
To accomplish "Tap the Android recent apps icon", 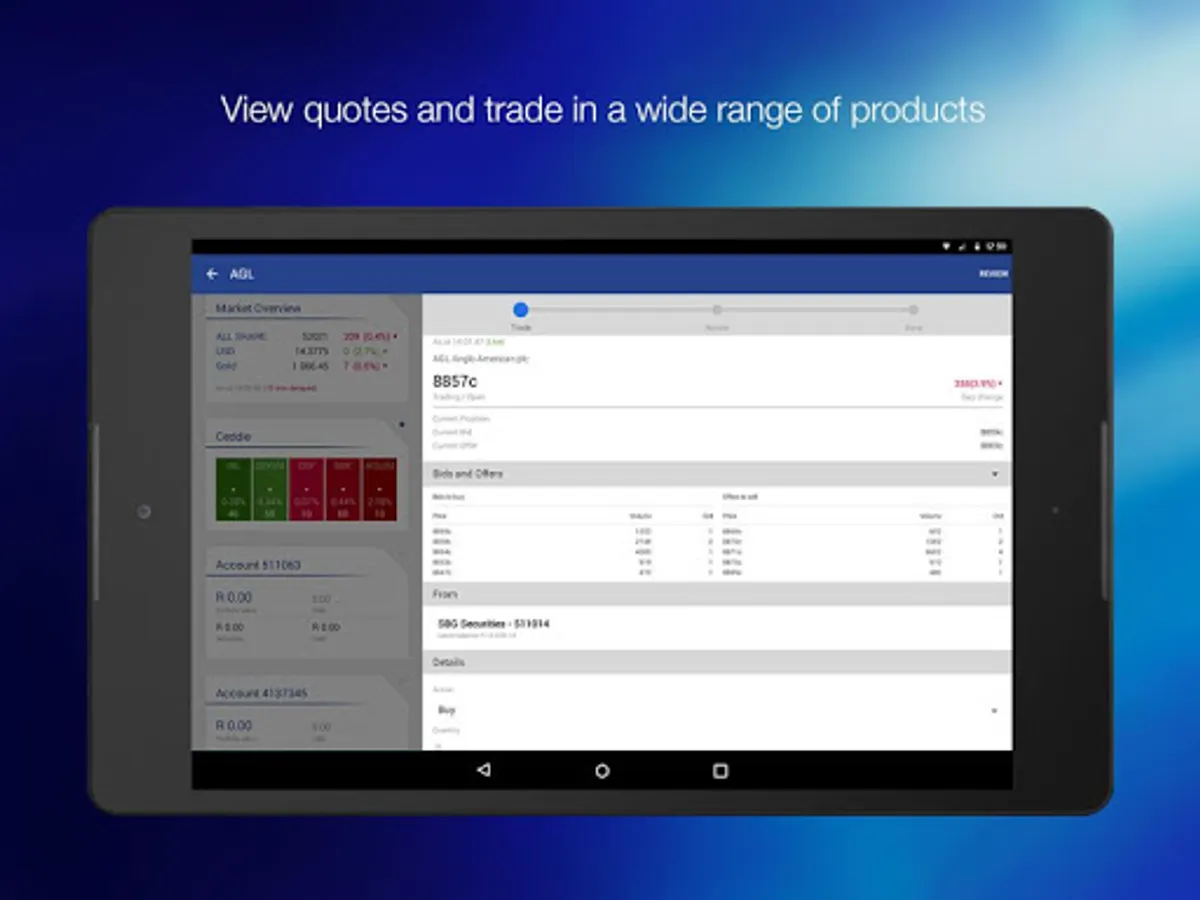I will pos(720,771).
